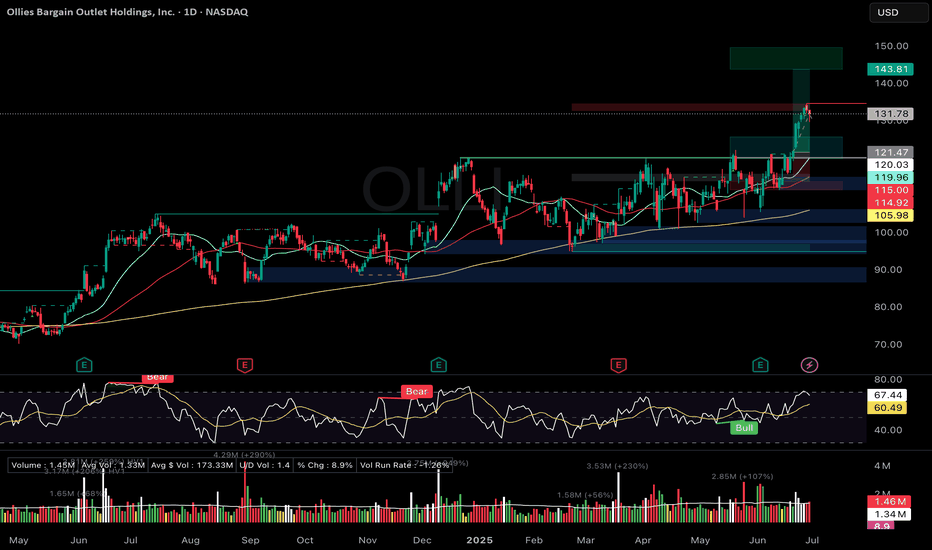Click the white 1.34 M average volume label

889,514
